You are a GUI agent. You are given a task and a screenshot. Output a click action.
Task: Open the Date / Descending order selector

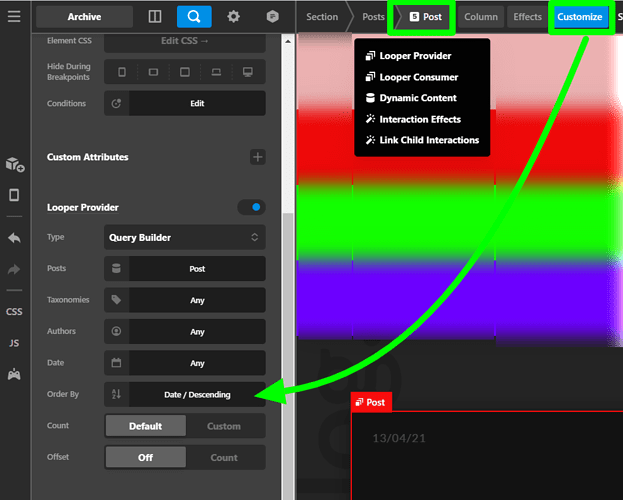[x=197, y=394]
